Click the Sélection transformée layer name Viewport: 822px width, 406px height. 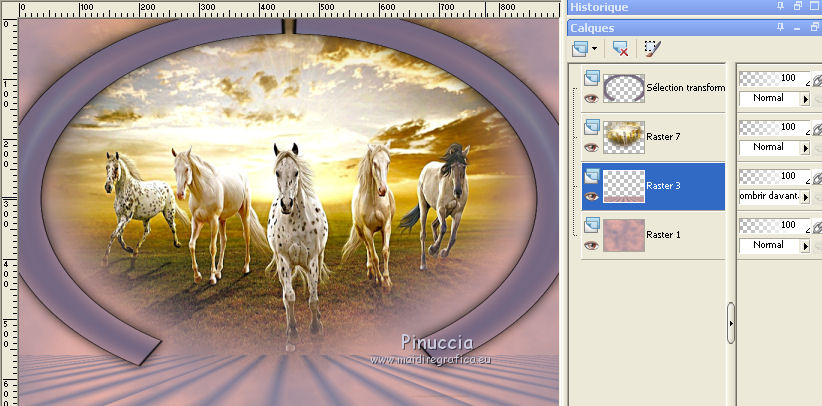686,88
